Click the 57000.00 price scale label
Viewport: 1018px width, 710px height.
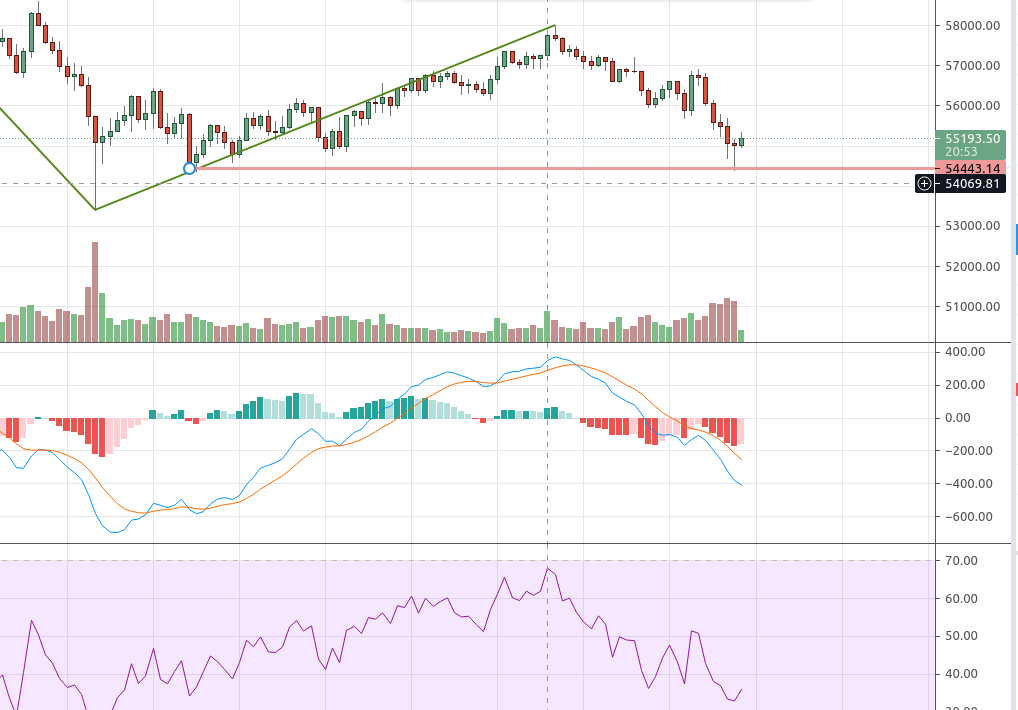(x=973, y=66)
